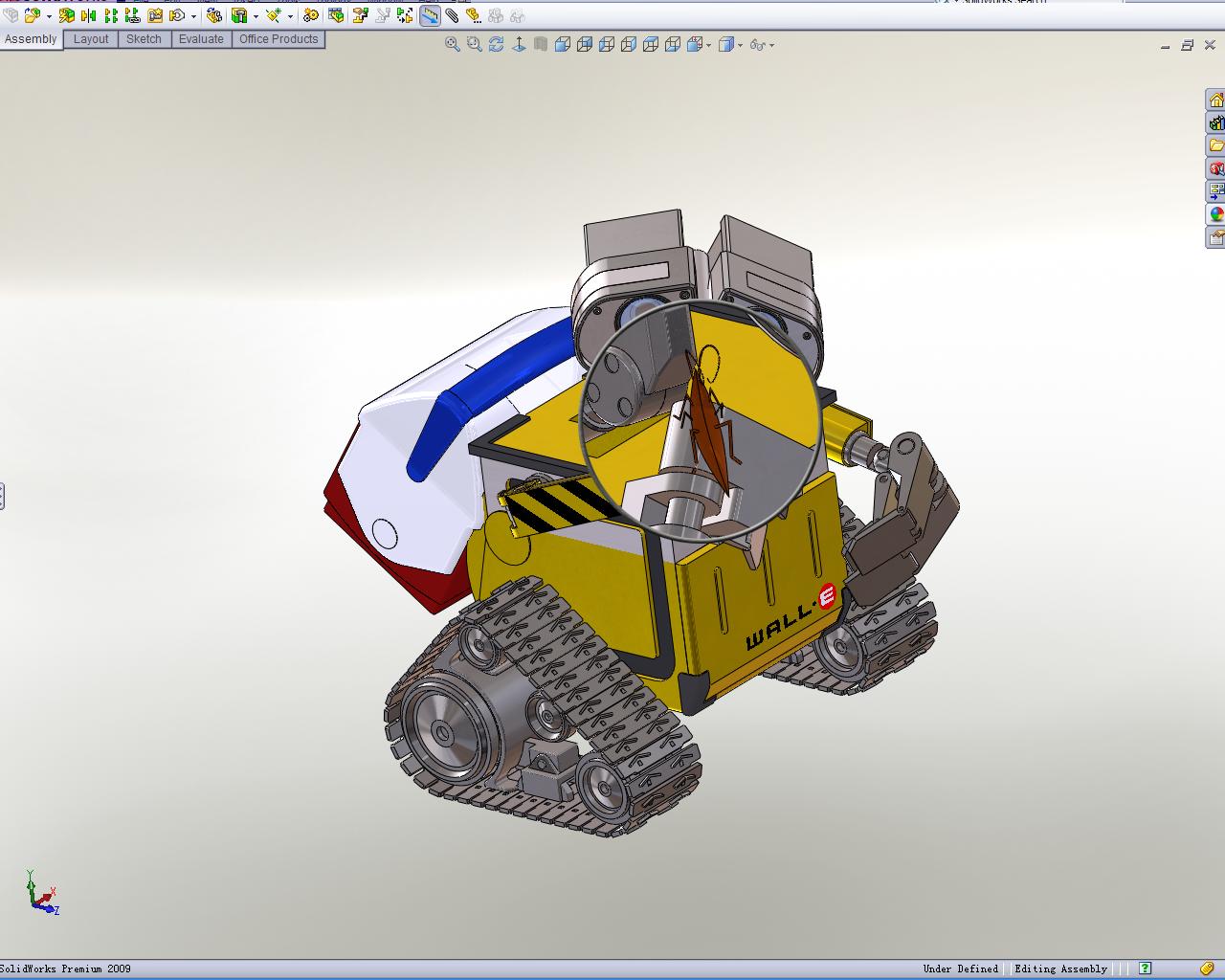
Task: Start a New Motion Study
Action: point(311,15)
